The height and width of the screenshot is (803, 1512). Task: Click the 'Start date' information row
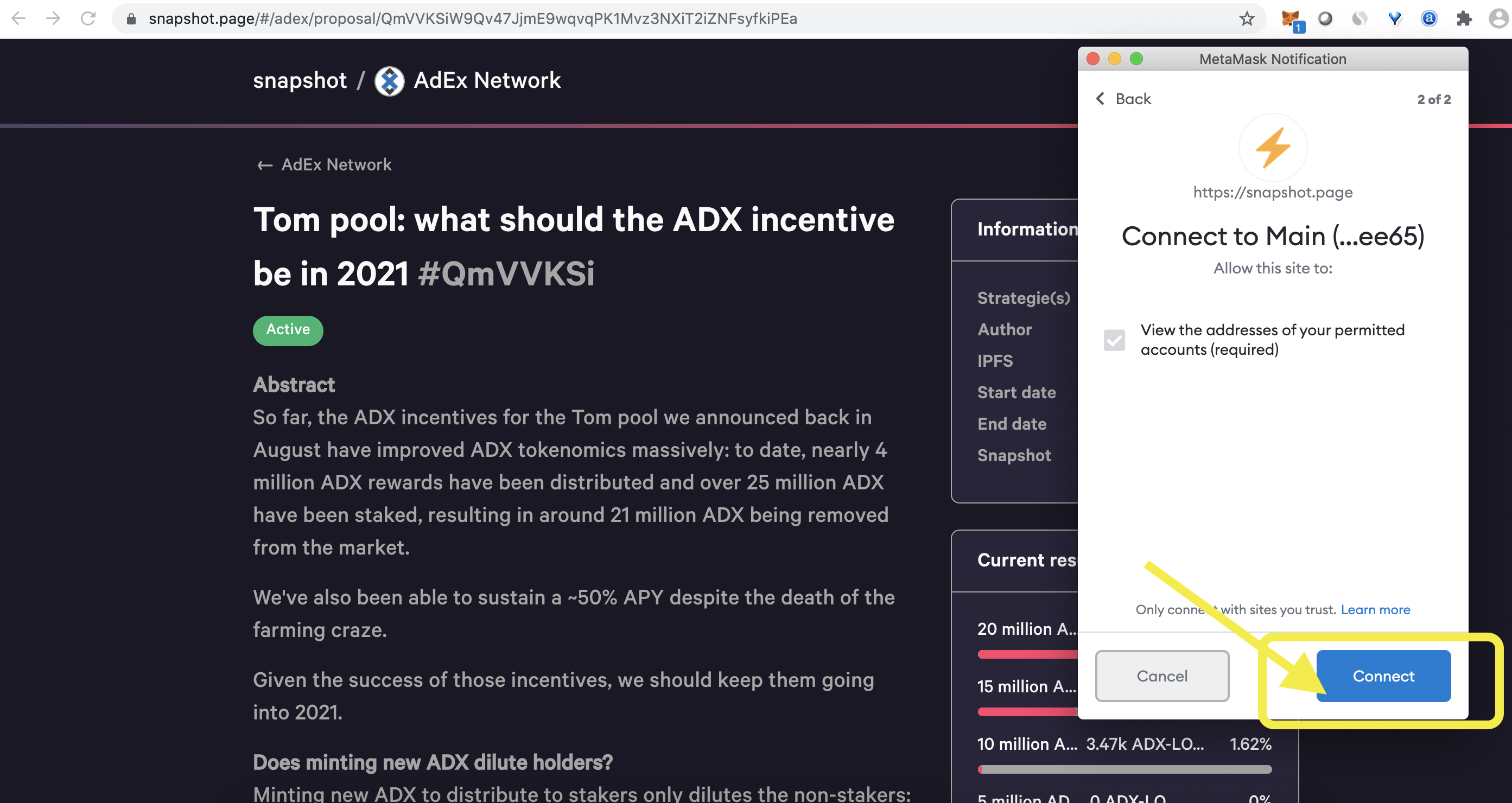1017,392
